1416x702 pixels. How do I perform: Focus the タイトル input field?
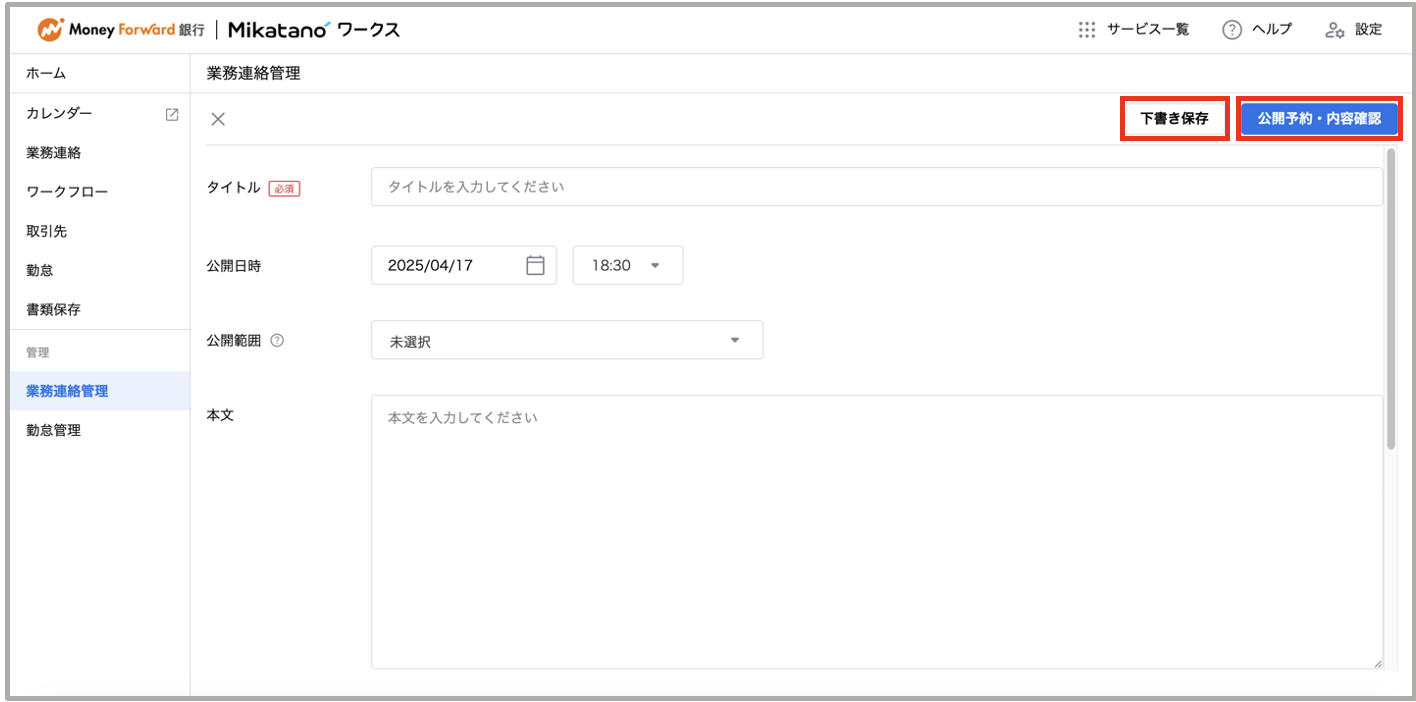coord(877,187)
